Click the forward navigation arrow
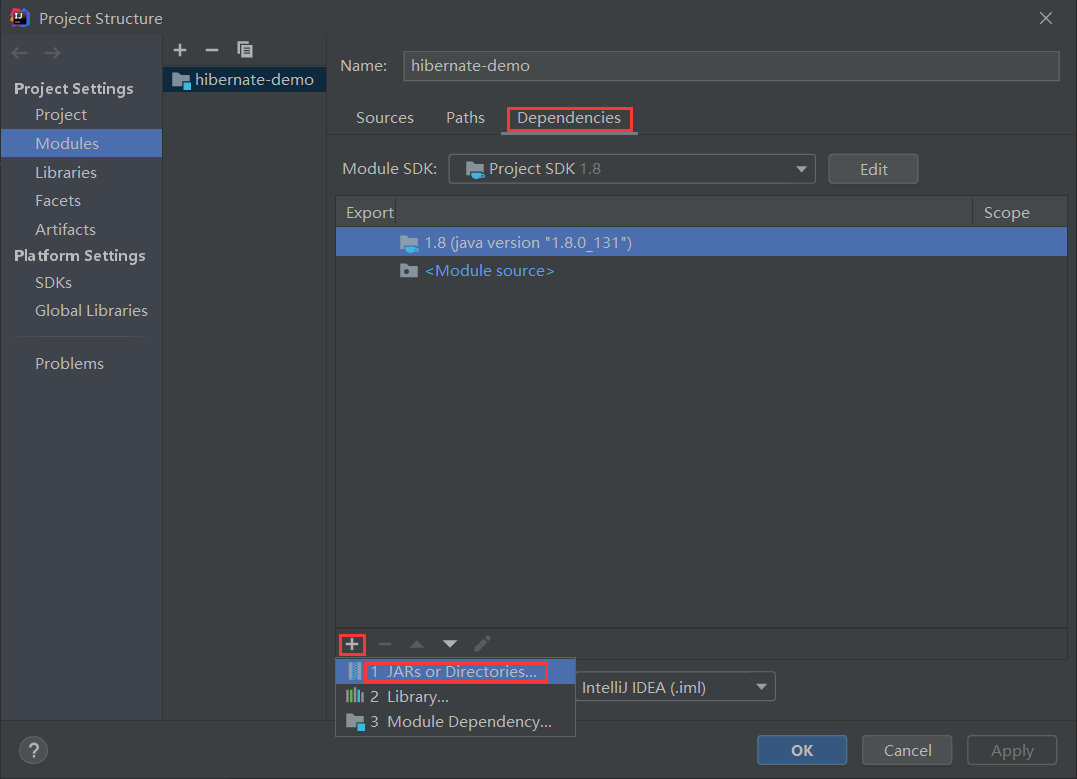This screenshot has height=779, width=1077. (52, 53)
